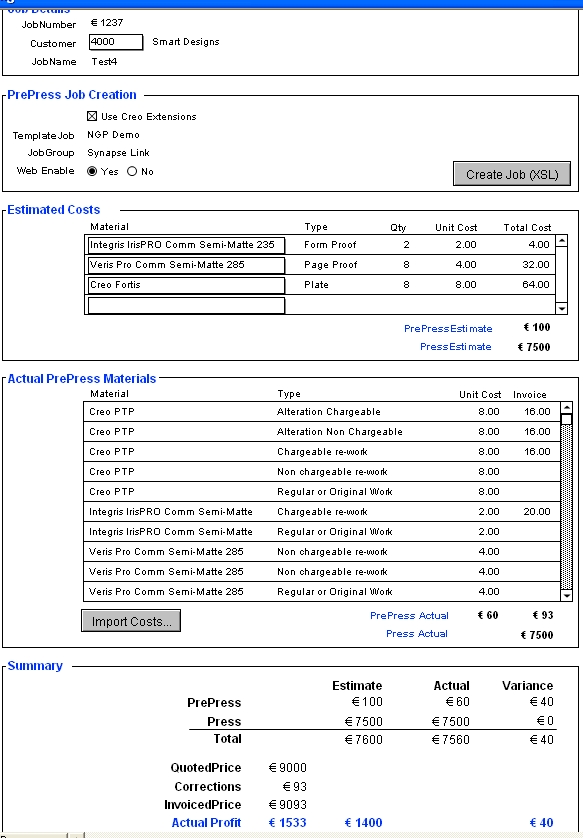Click the 64.00 total cost value
The height and width of the screenshot is (838, 583).
[536, 285]
